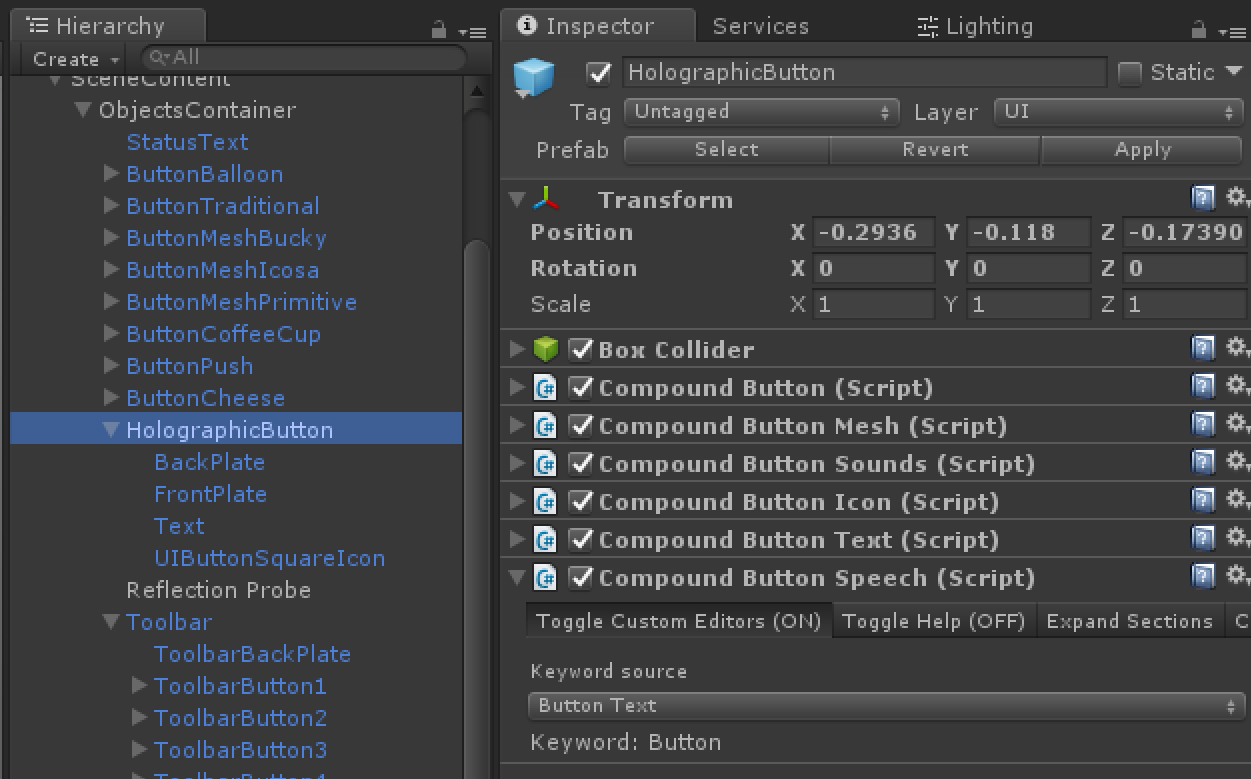
Task: Open Compound Button Text gear menu
Action: [x=1237, y=537]
